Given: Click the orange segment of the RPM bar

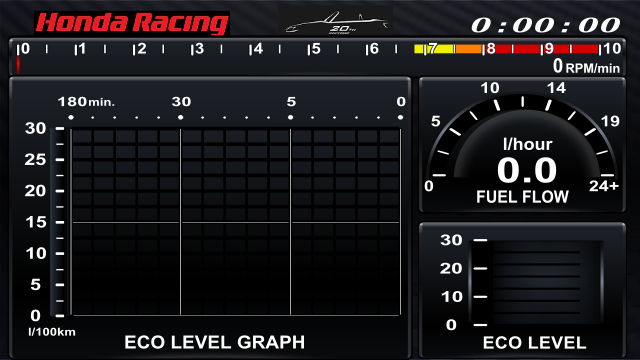Looking at the screenshot, I should tap(468, 49).
